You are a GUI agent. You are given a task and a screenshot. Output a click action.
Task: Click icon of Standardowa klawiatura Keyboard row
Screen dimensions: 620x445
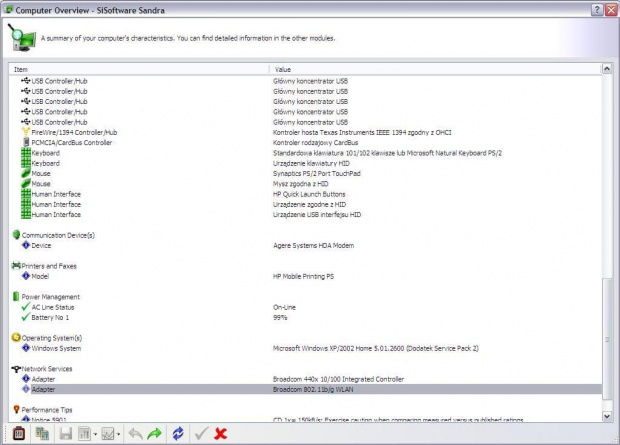pyautogui.click(x=26, y=153)
